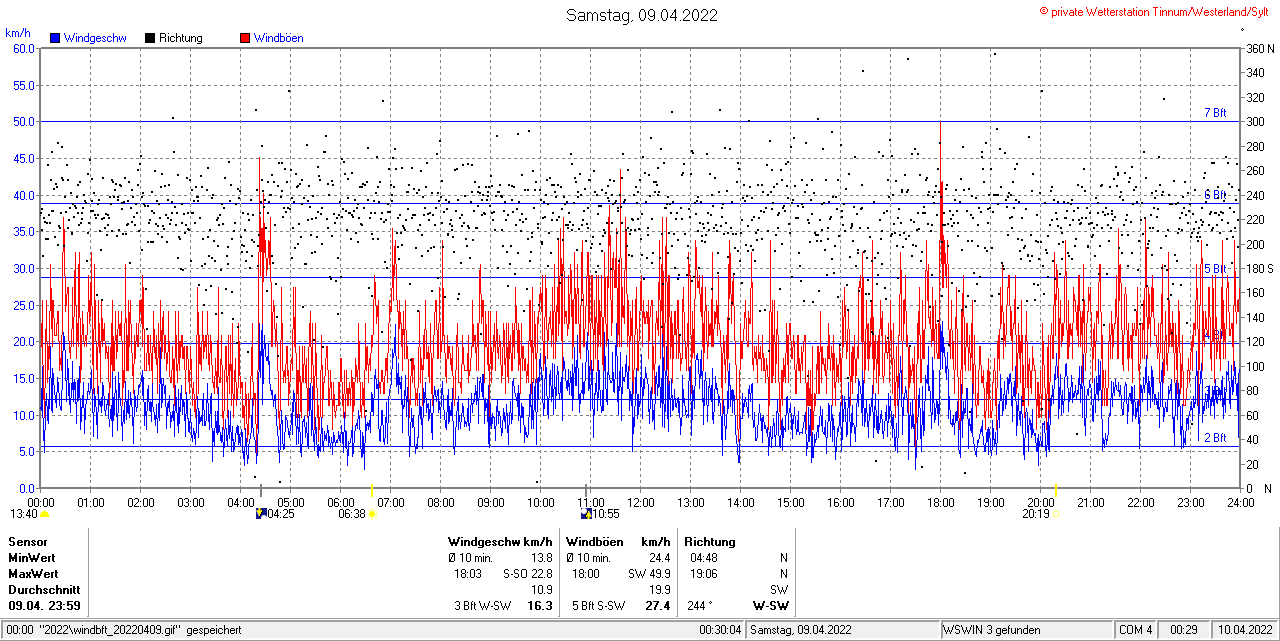
Task: Click the 360 N direction axis label
Action: coord(1258,48)
